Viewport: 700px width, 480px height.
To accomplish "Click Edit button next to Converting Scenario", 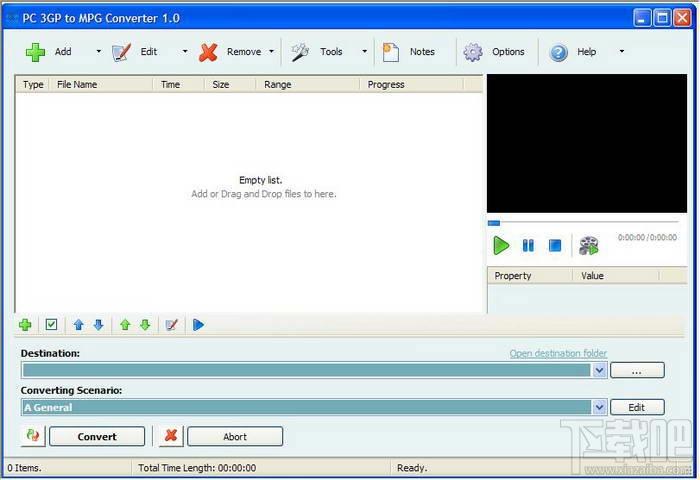I will click(637, 407).
